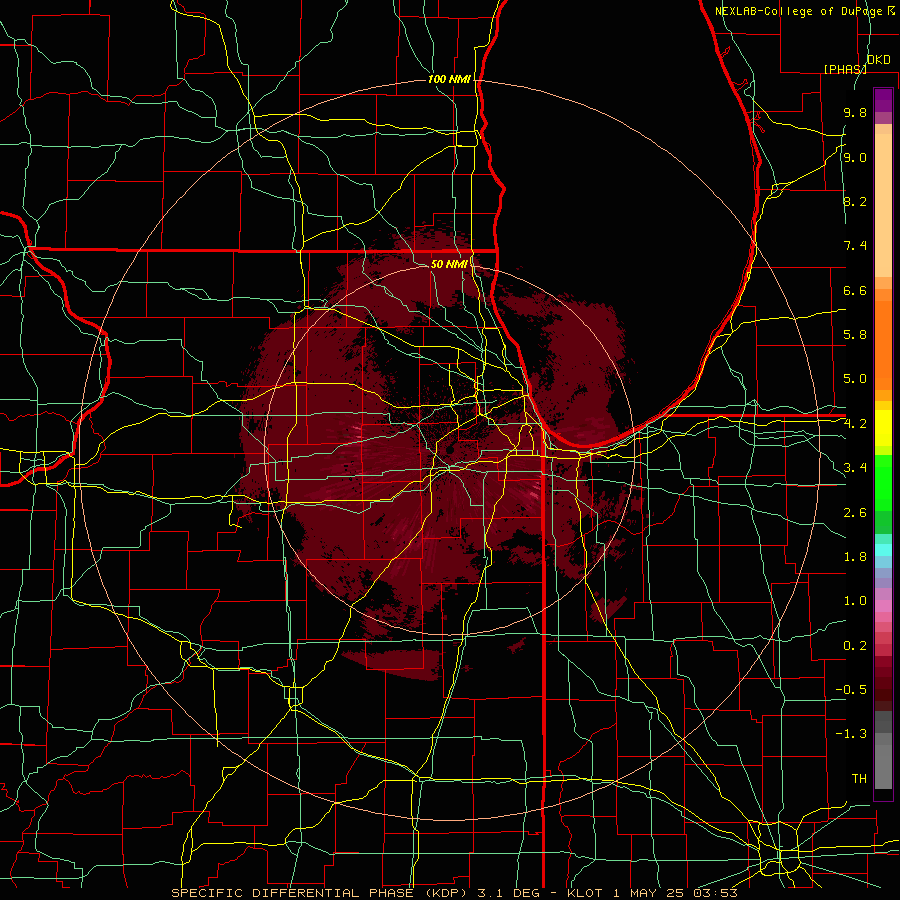The image size is (900, 900).
Task: Pick the cyan segment of the color bar
Action: (x=883, y=549)
